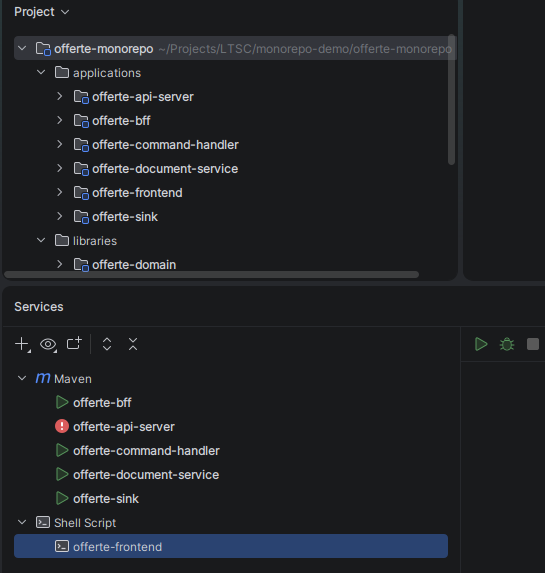Stop the selected service
Screen dimensions: 545x573
(533, 344)
